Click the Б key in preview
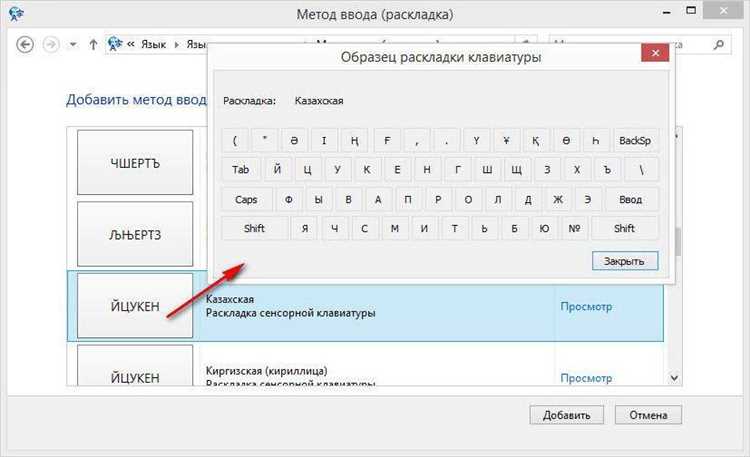This screenshot has height=457, width=750. (514, 228)
